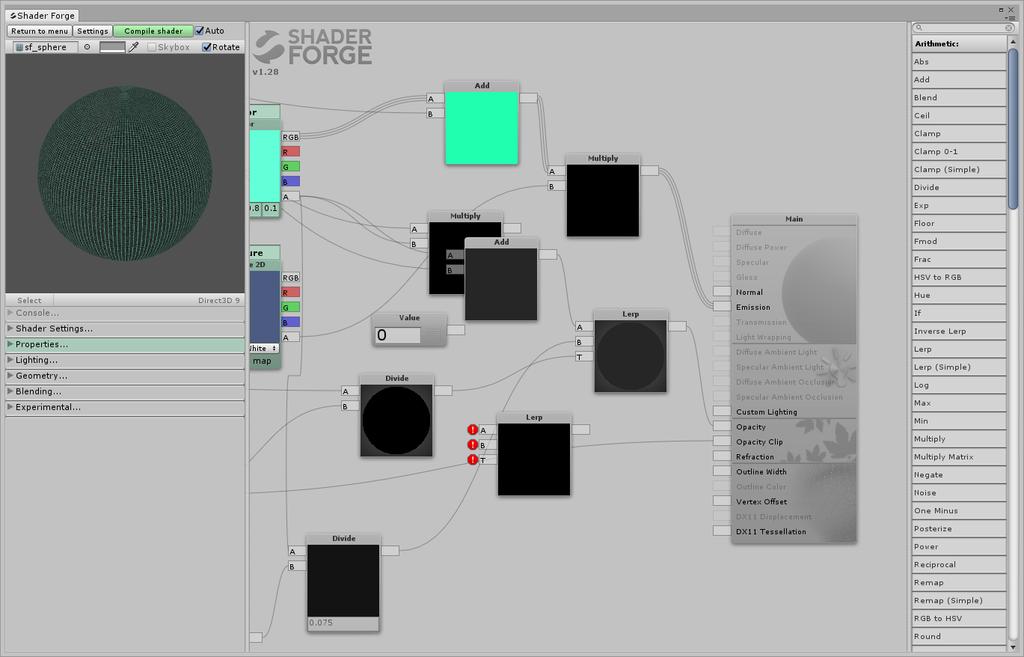
Task: Expand the Blending section
Action: [x=125, y=391]
